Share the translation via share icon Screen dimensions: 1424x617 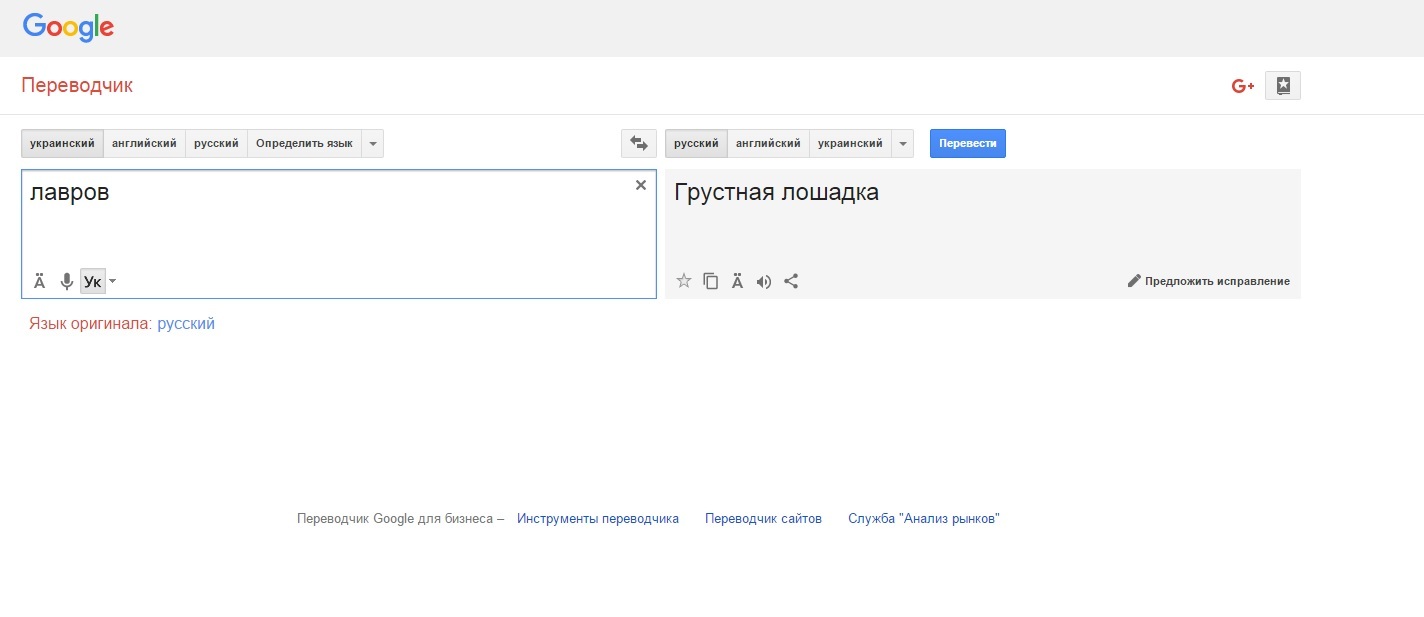[x=791, y=281]
